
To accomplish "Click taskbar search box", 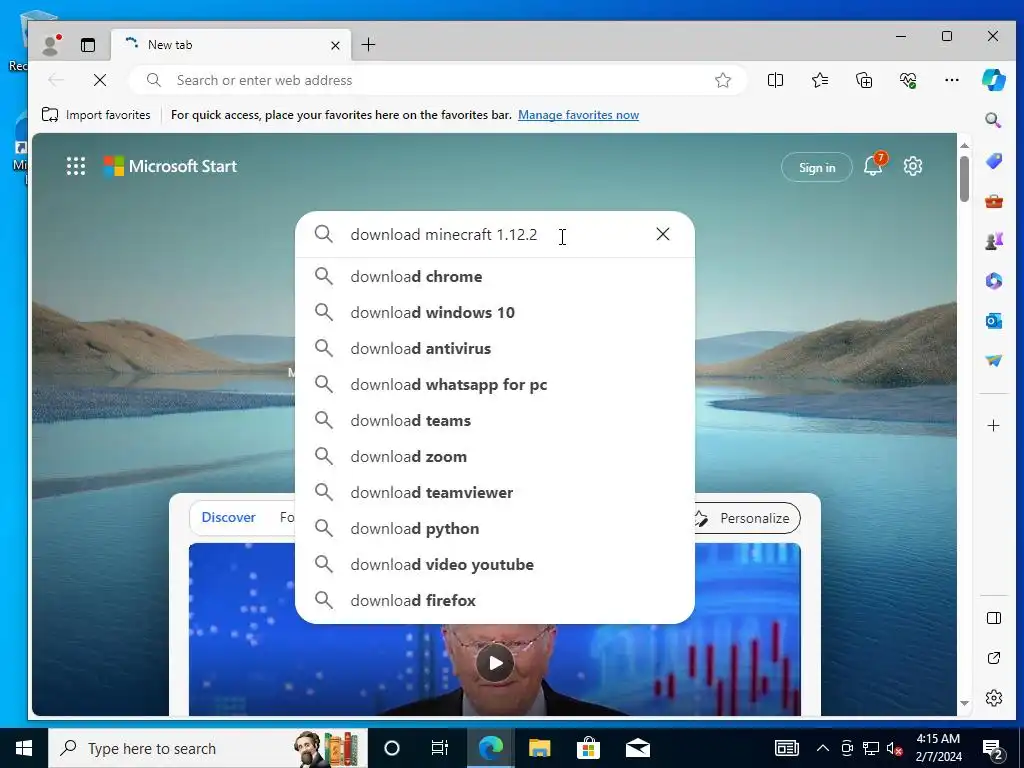I will [208, 748].
